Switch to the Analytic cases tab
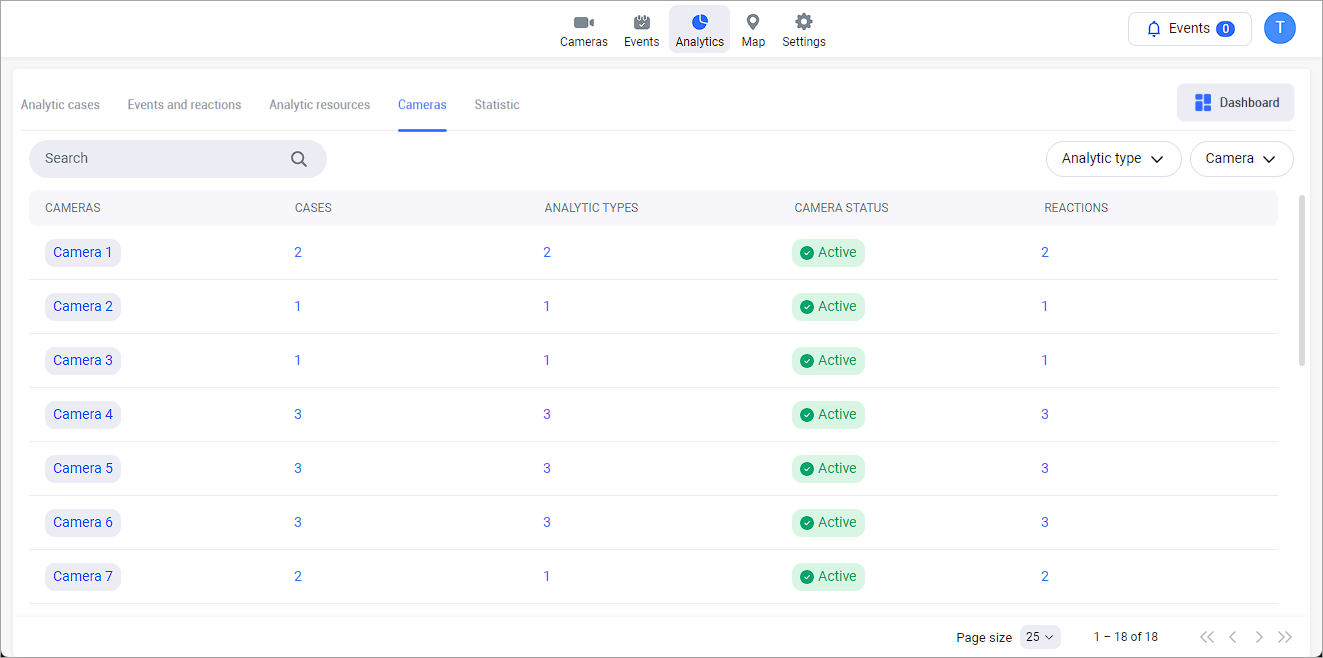This screenshot has height=658, width=1323. pos(60,105)
